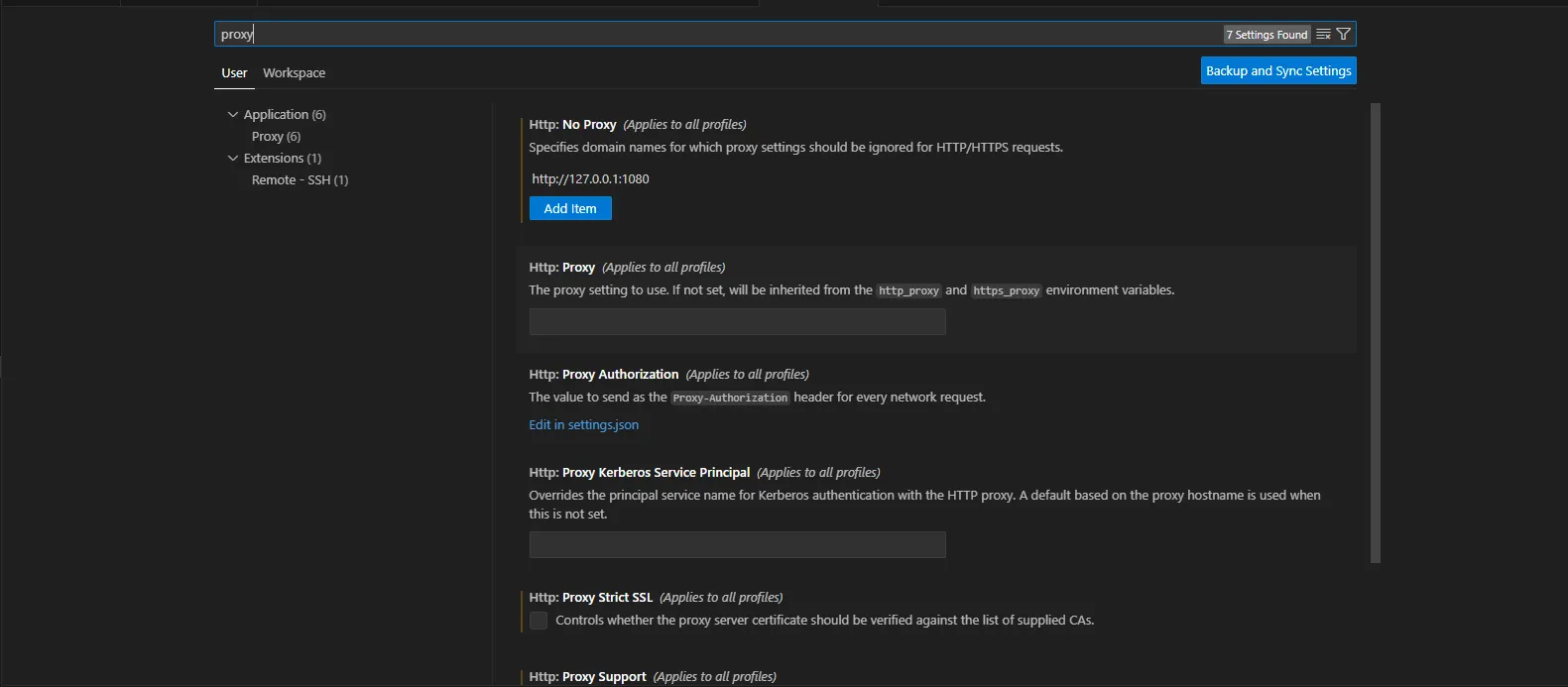Click the settings list vertical scrollbar
Screen dimensions: 1568x687
1376,333
